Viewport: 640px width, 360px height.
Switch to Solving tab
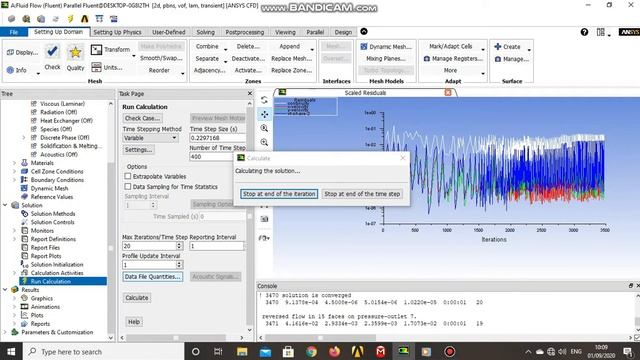click(205, 32)
